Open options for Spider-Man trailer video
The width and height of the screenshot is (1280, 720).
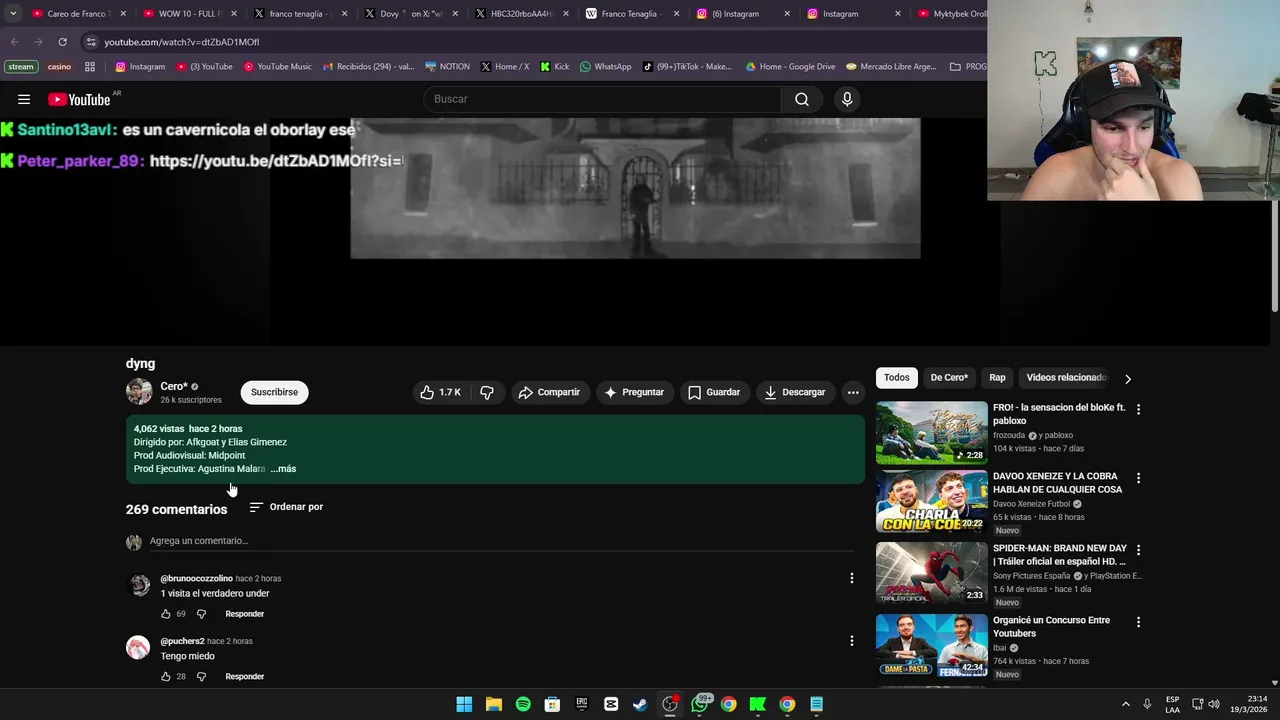[1138, 550]
